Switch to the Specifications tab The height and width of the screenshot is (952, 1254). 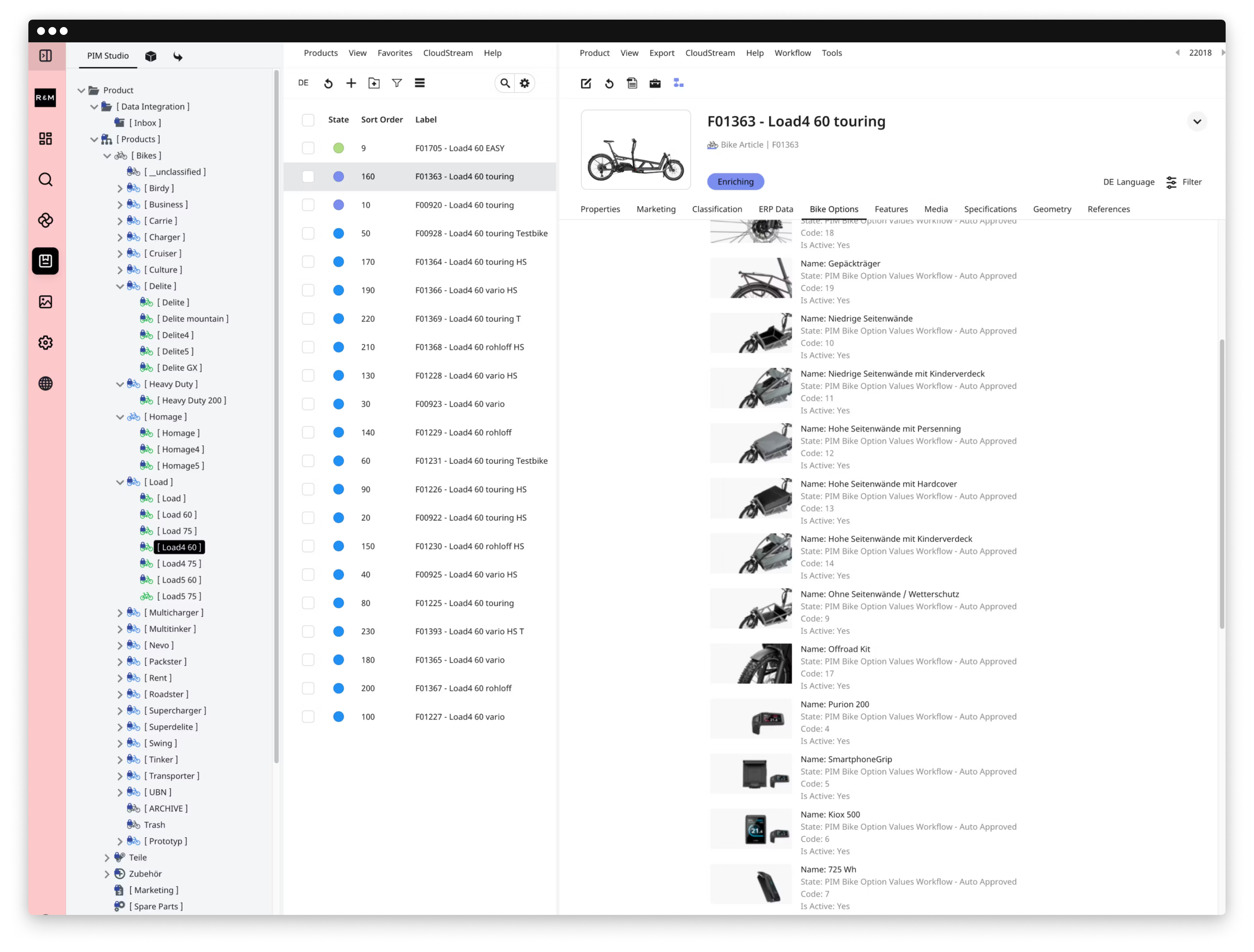[x=990, y=209]
